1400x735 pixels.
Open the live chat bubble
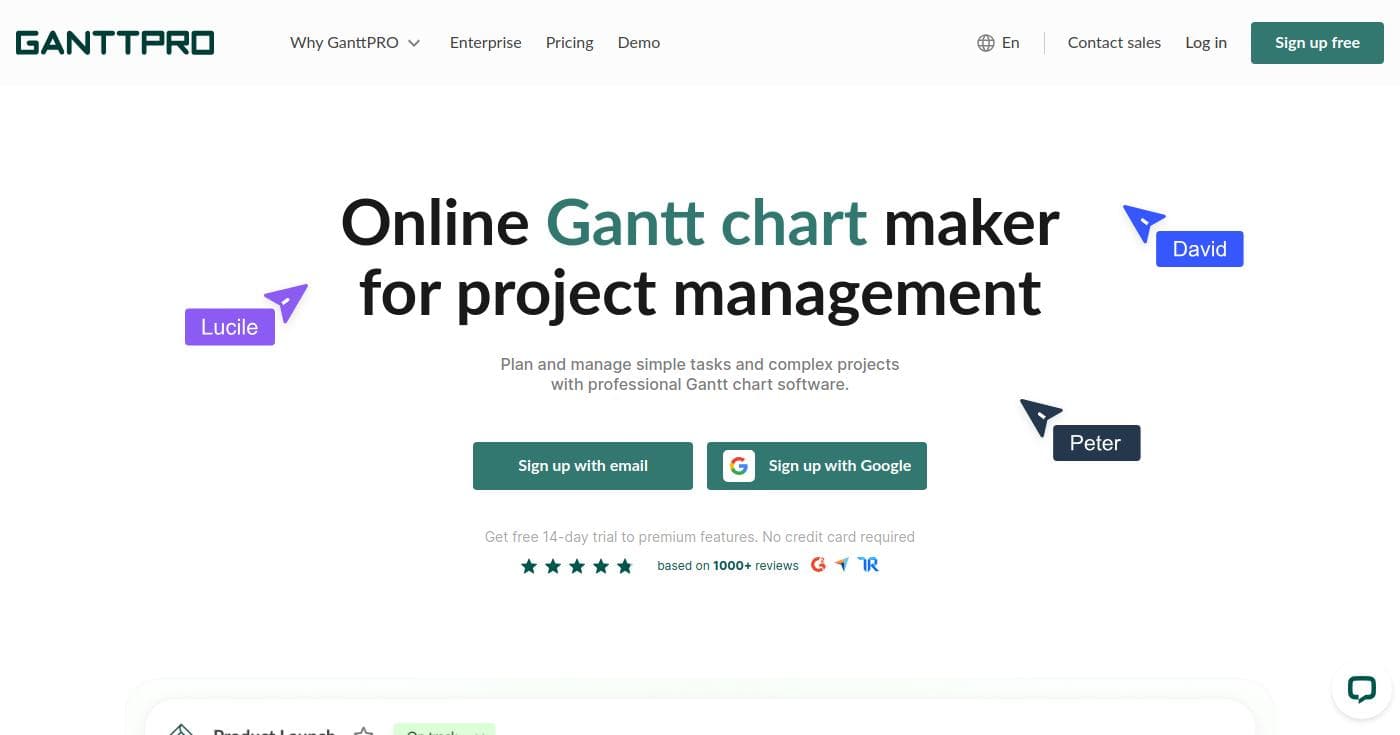(1362, 688)
